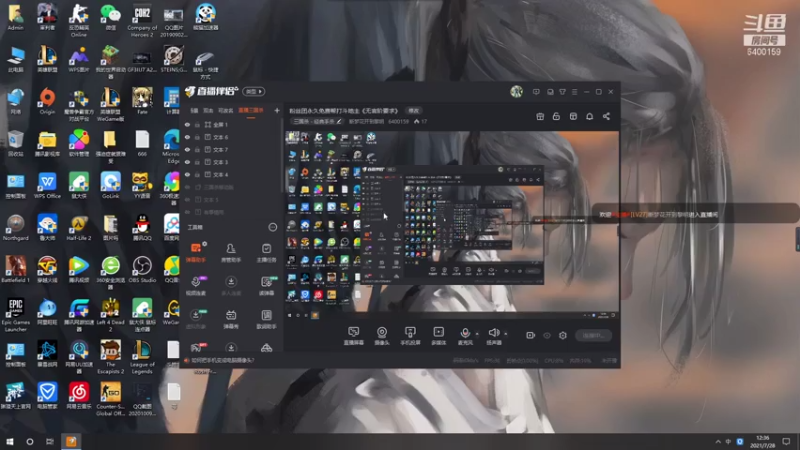Click the share icon in header

(x=606, y=117)
